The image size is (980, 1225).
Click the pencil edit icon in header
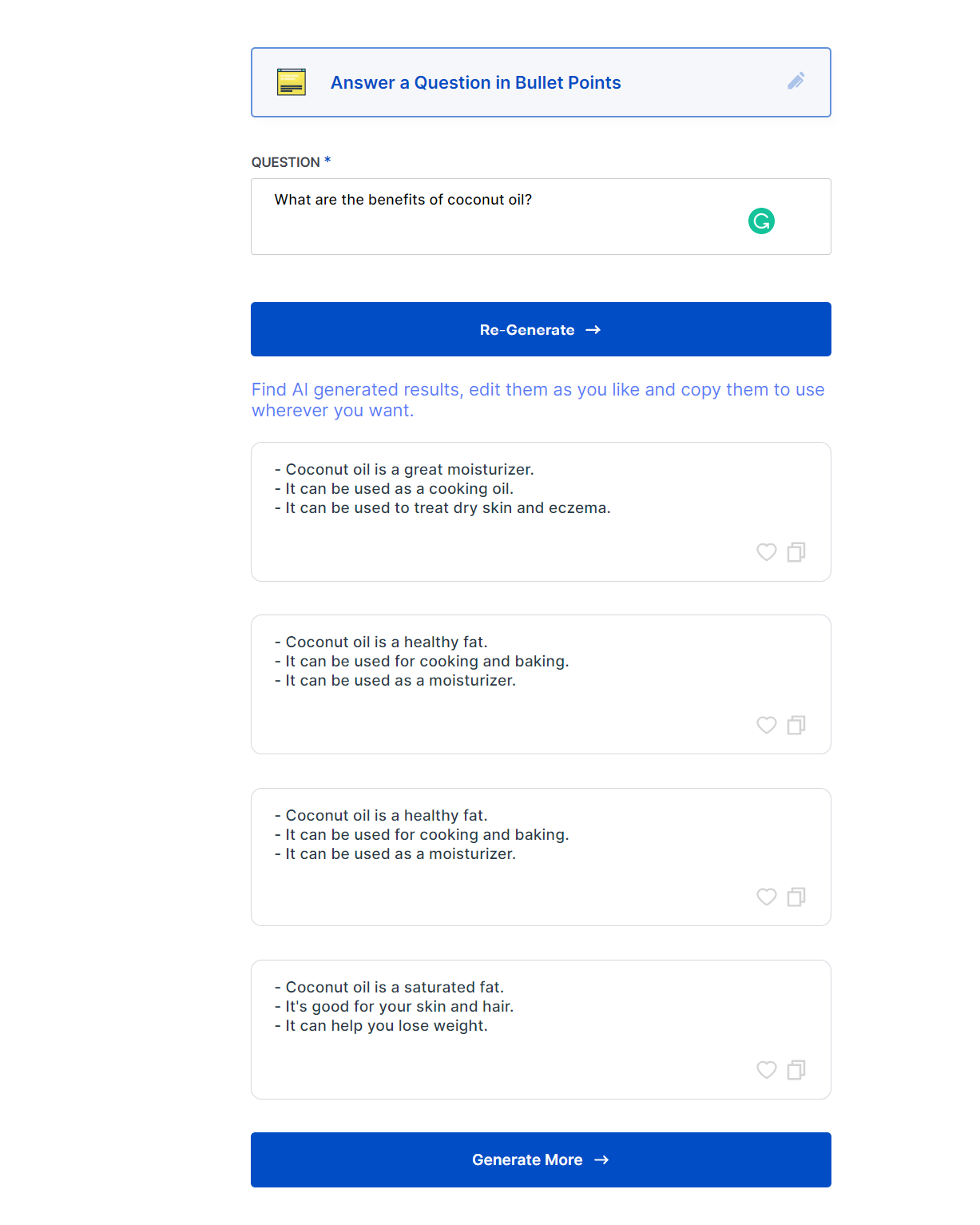pyautogui.click(x=796, y=82)
